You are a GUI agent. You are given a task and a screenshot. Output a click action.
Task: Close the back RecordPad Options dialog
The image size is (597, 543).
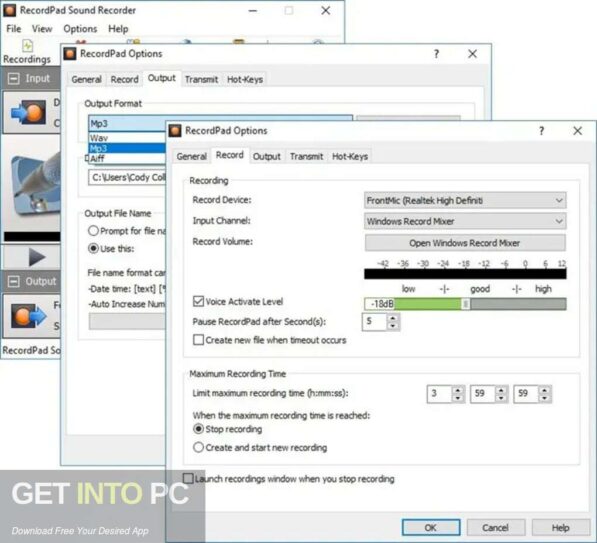pyautogui.click(x=472, y=54)
